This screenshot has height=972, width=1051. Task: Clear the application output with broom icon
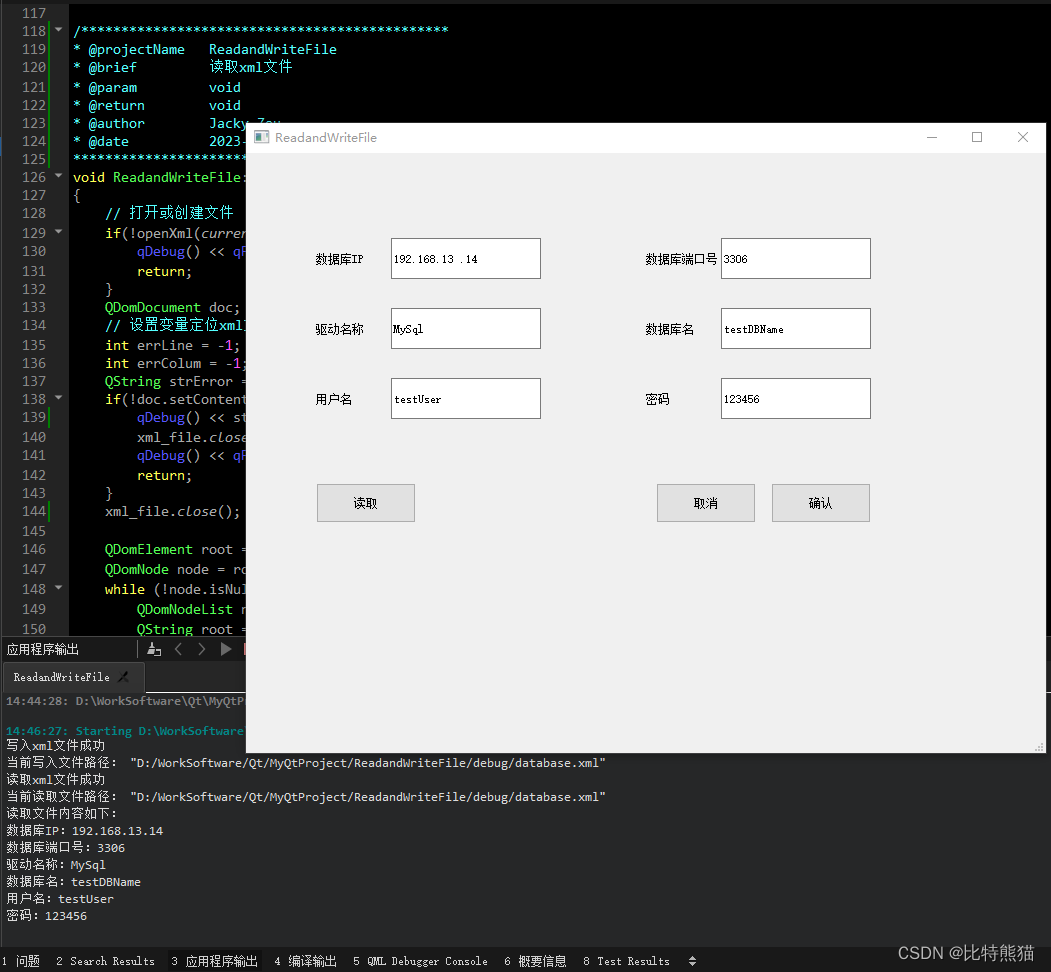(x=153, y=648)
